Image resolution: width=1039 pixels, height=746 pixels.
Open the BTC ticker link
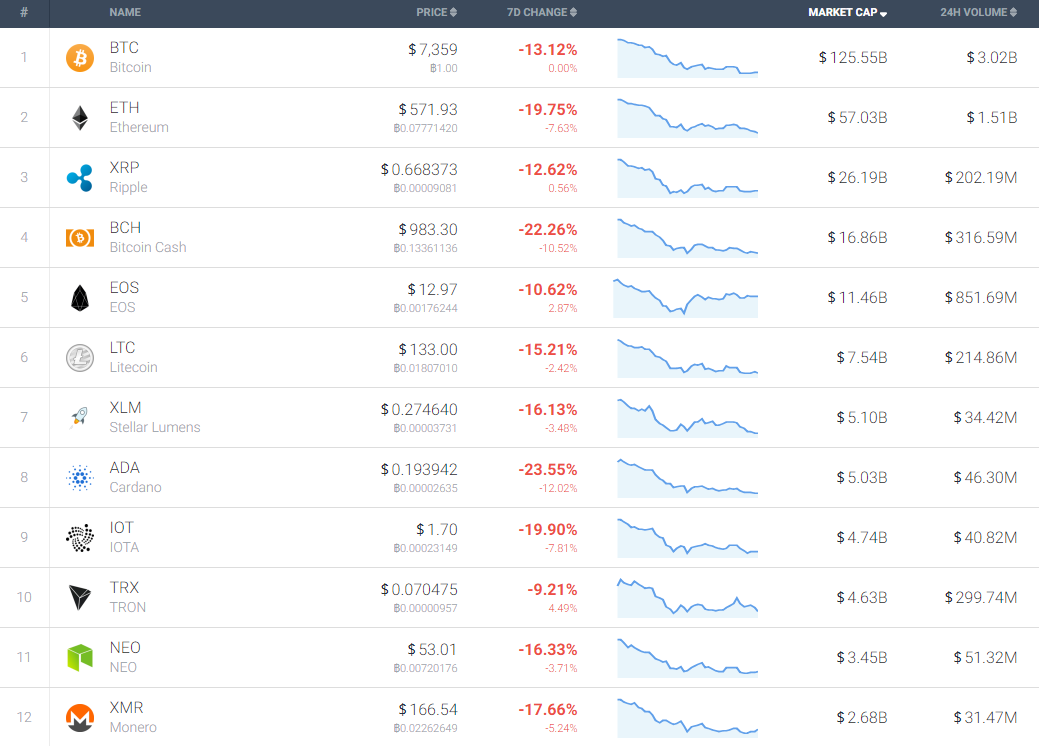pyautogui.click(x=124, y=48)
